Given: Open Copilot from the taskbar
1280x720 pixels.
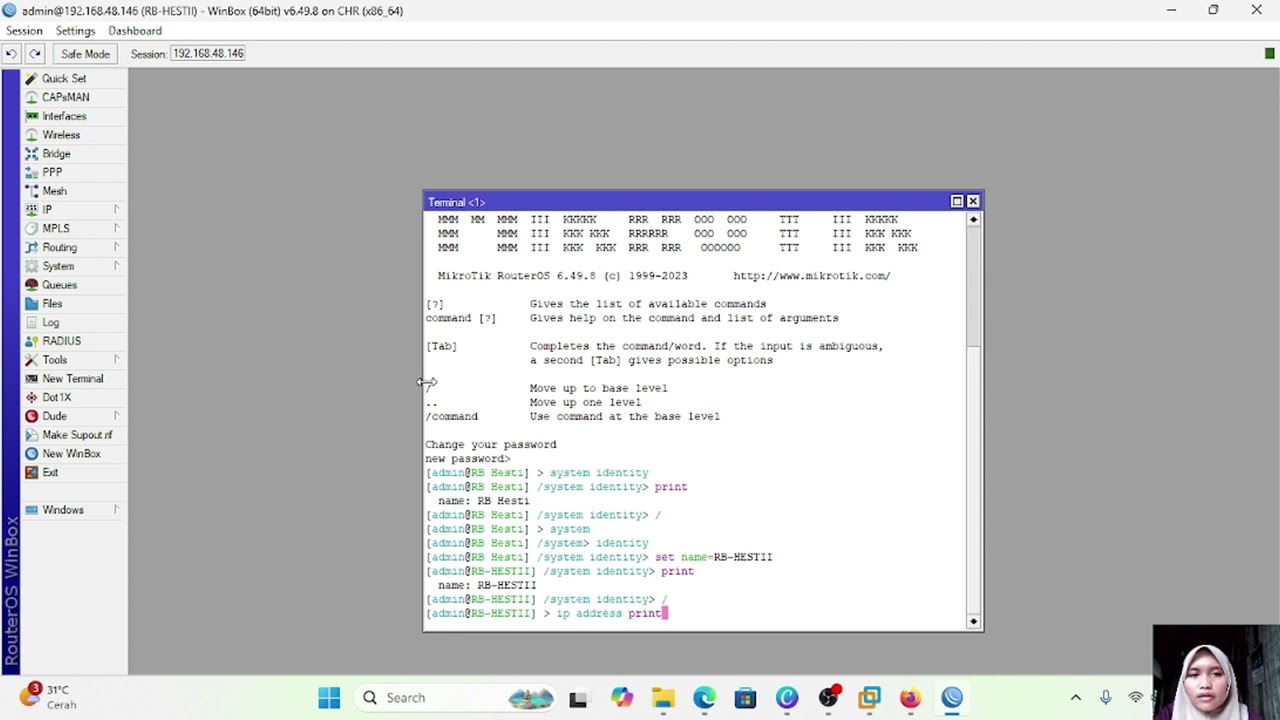Looking at the screenshot, I should click(622, 698).
